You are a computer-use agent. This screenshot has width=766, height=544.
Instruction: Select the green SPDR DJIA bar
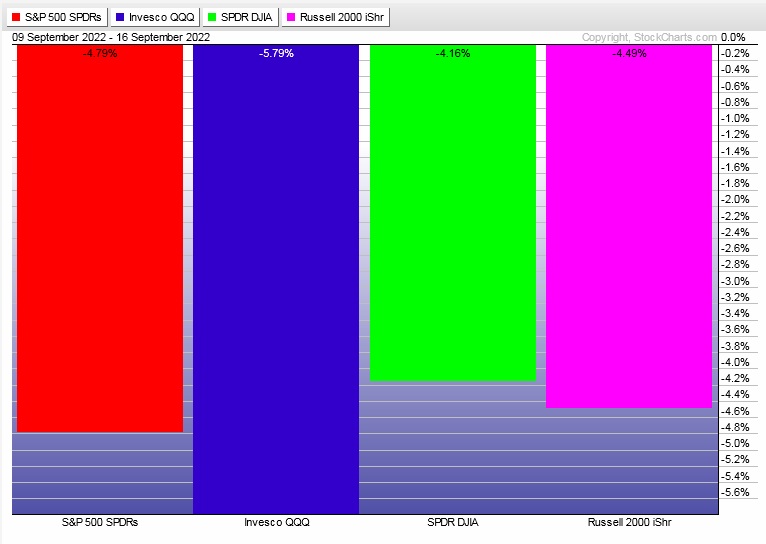tap(453, 212)
